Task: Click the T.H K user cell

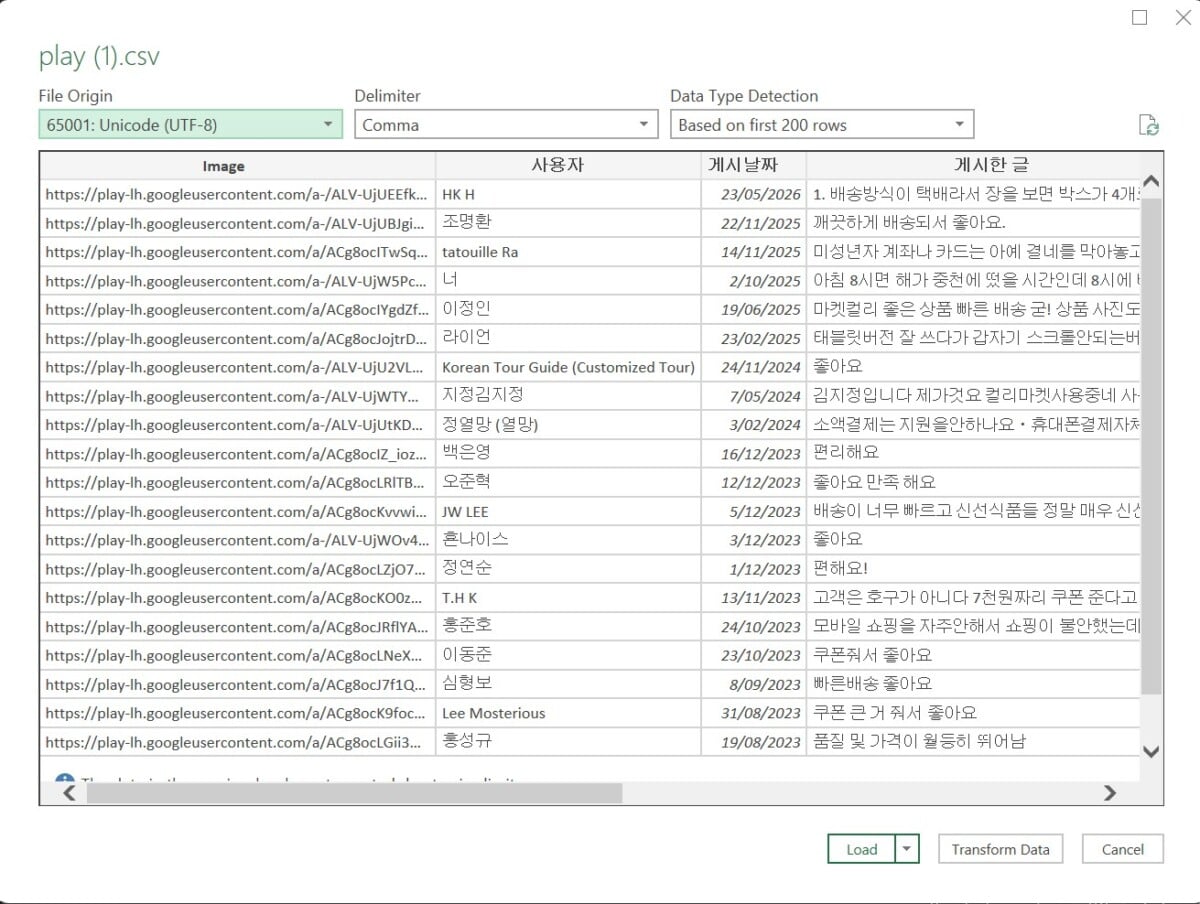Action: pyautogui.click(x=569, y=598)
